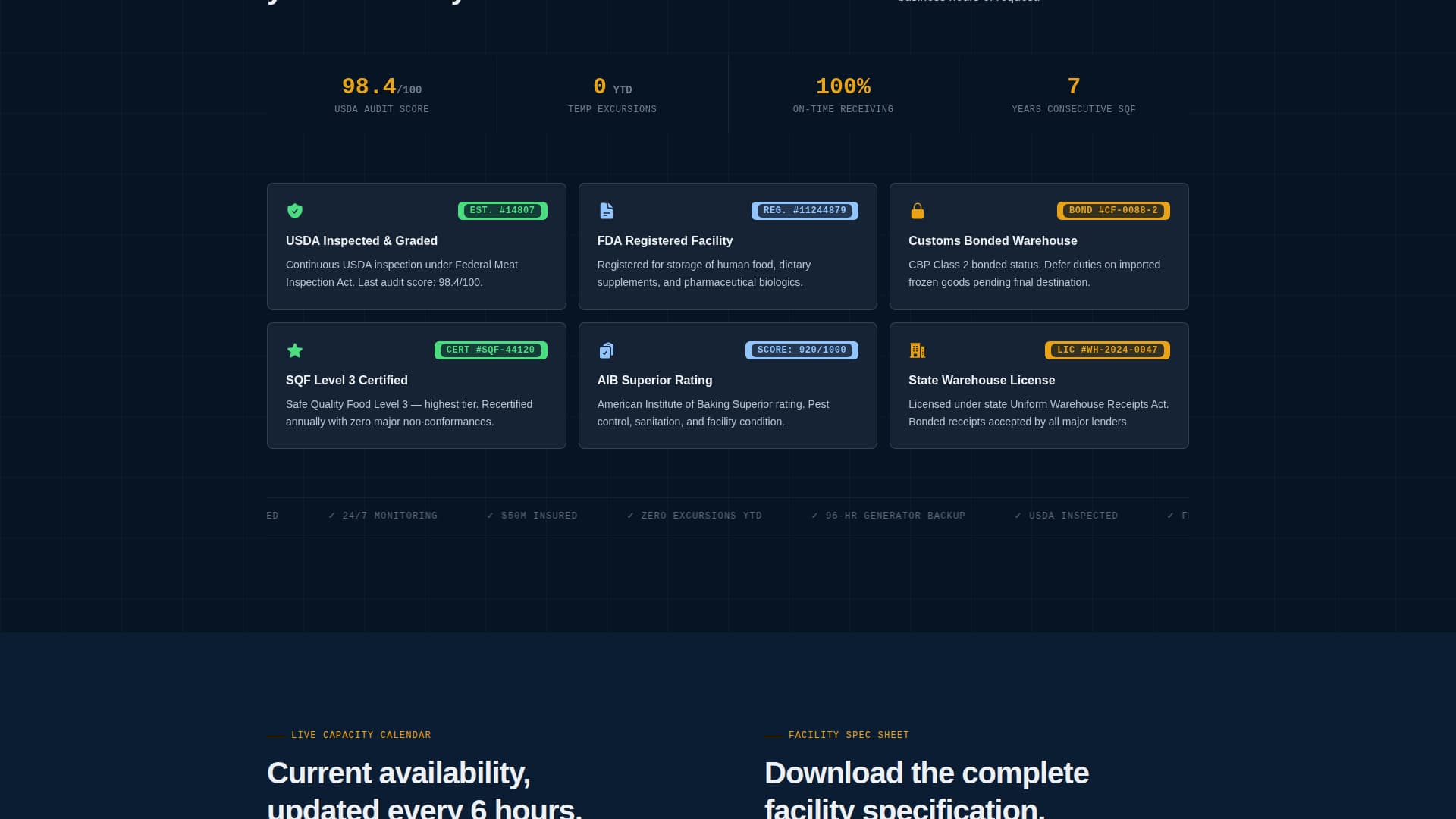Click the document icon on FDA card
Image resolution: width=1456 pixels, height=819 pixels.
pos(606,211)
